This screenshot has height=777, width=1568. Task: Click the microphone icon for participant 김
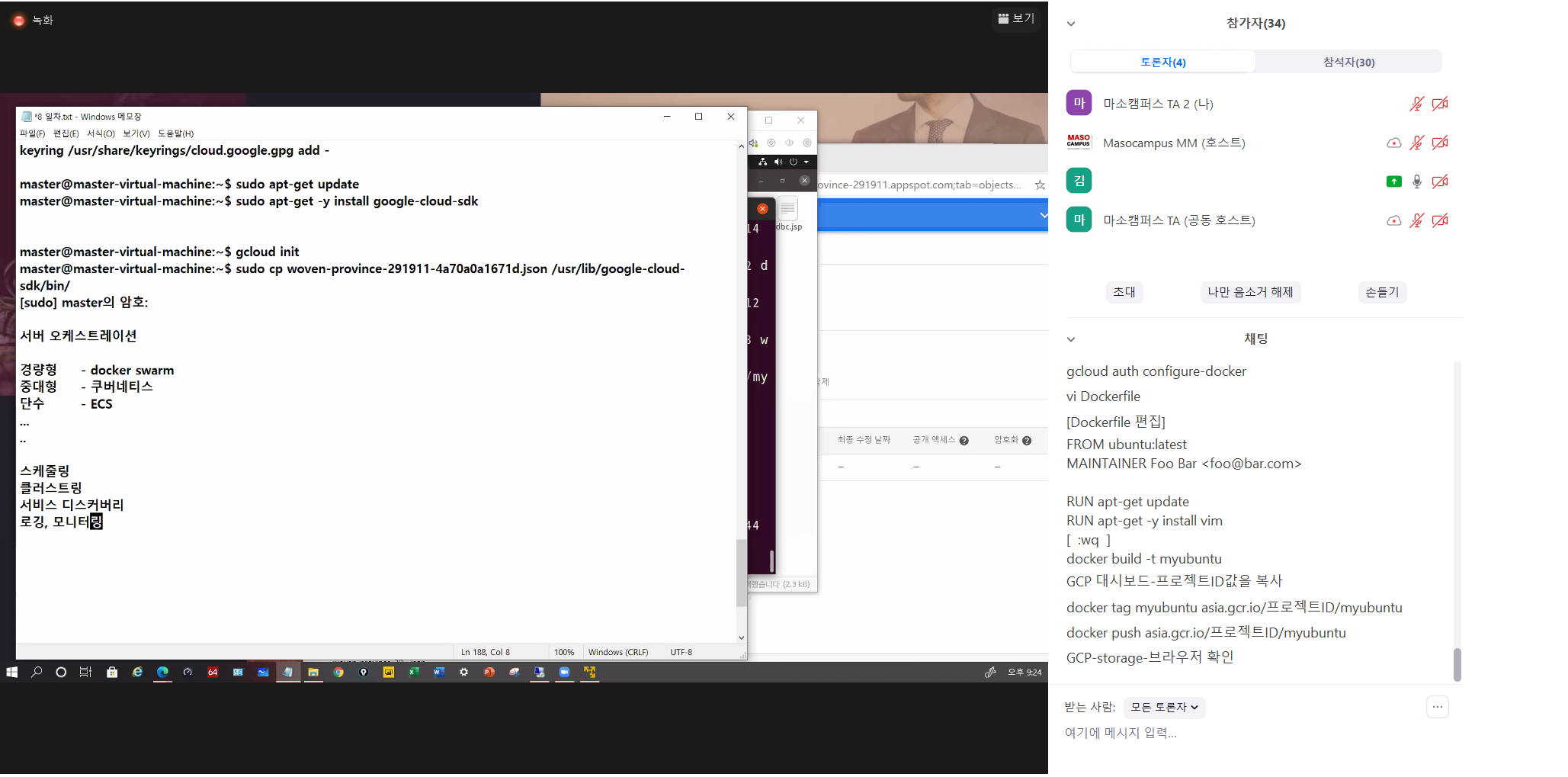point(1416,181)
